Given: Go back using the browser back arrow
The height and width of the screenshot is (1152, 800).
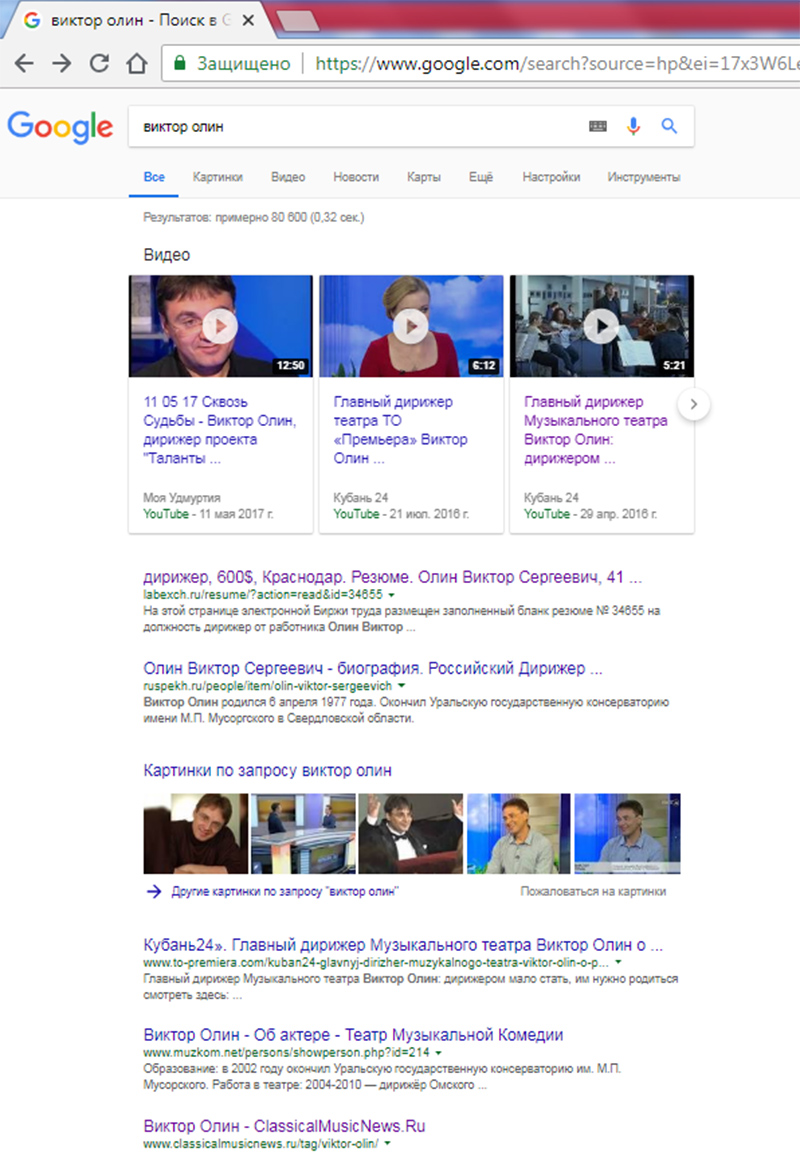Looking at the screenshot, I should click(24, 63).
